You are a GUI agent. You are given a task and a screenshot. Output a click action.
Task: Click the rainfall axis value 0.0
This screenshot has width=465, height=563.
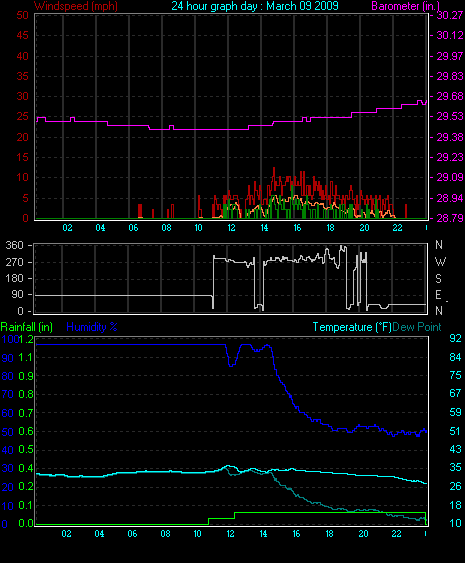click(x=26, y=524)
